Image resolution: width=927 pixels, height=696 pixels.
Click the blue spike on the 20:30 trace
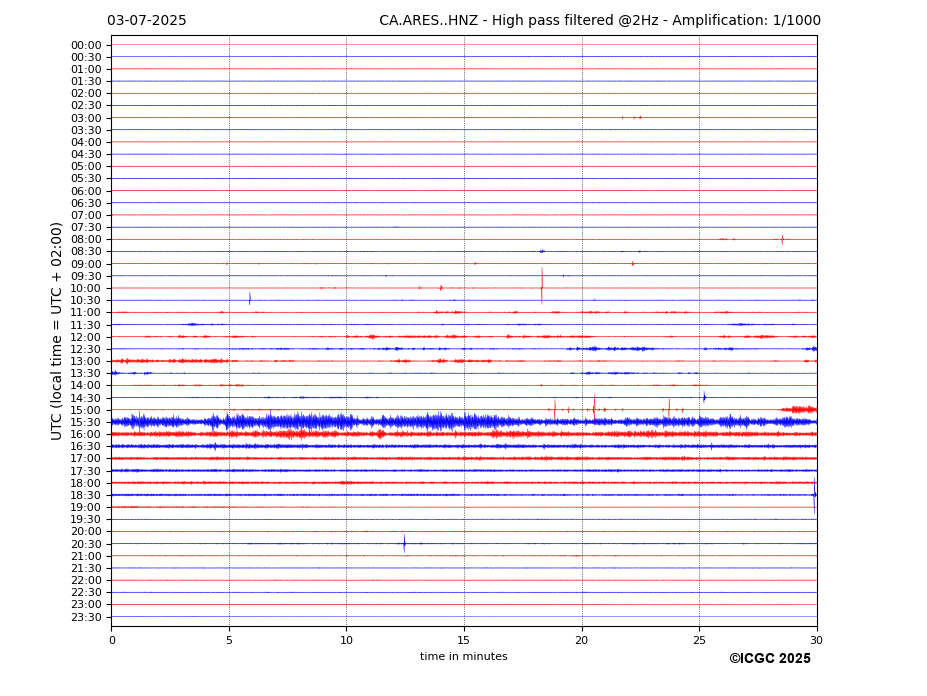point(404,543)
